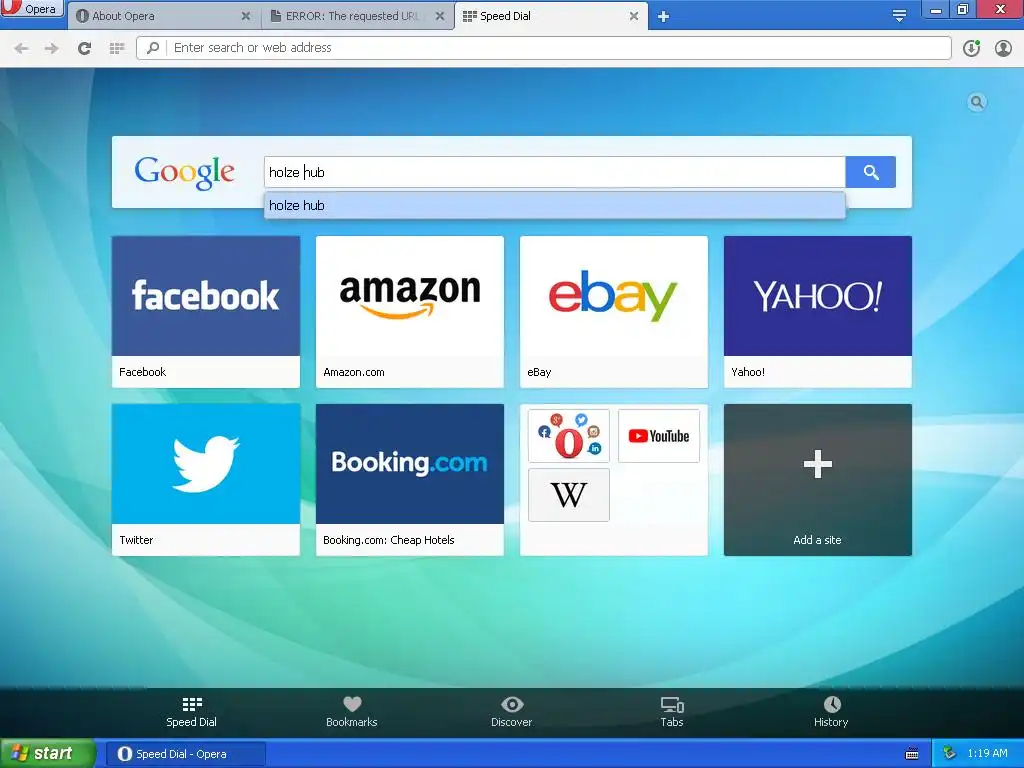Open the Twitter speed dial tile

tap(206, 479)
